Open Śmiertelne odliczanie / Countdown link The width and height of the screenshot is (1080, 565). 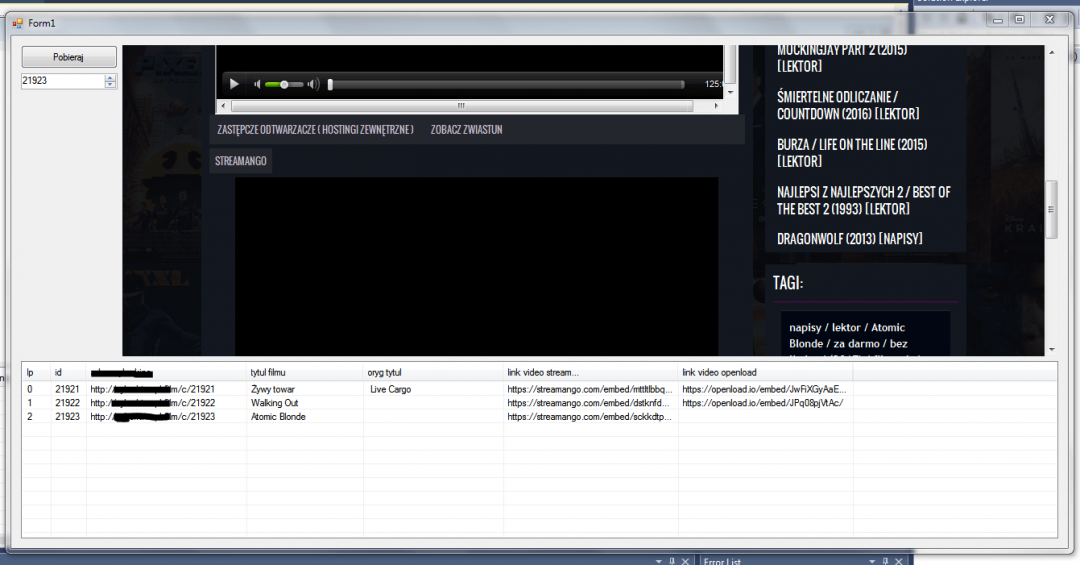coord(847,105)
